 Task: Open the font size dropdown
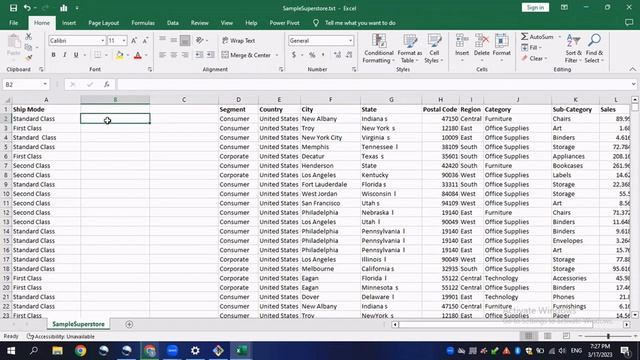[x=124, y=40]
